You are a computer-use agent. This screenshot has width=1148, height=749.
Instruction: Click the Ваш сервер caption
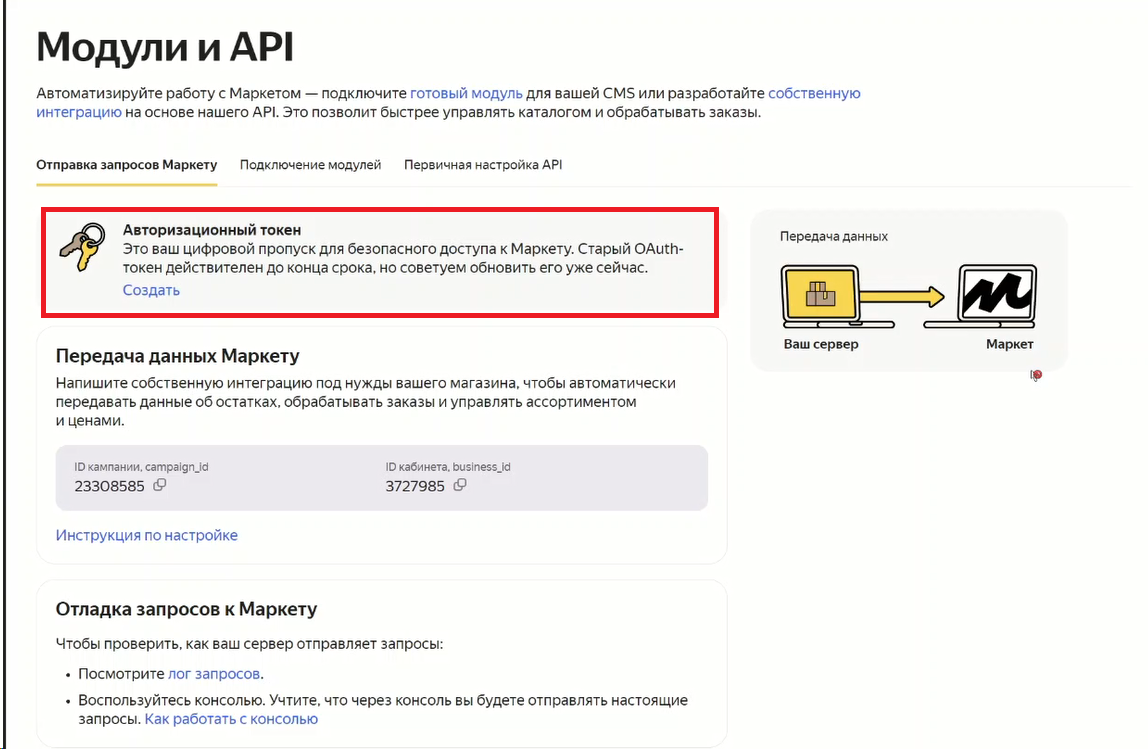pyautogui.click(x=821, y=344)
